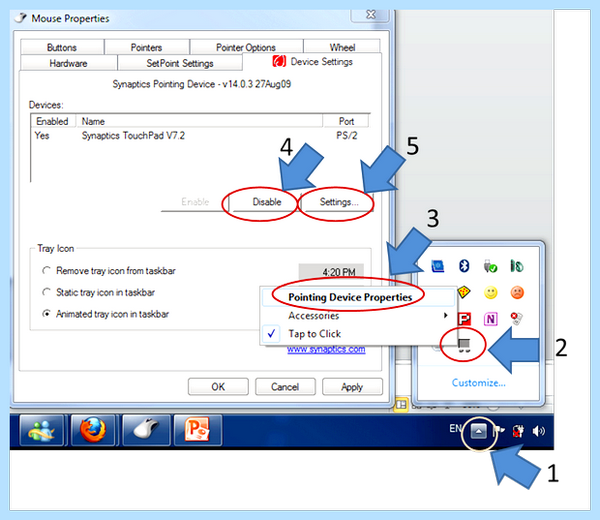Click the Action Center flag icon
This screenshot has height=520, width=600.
click(x=499, y=431)
